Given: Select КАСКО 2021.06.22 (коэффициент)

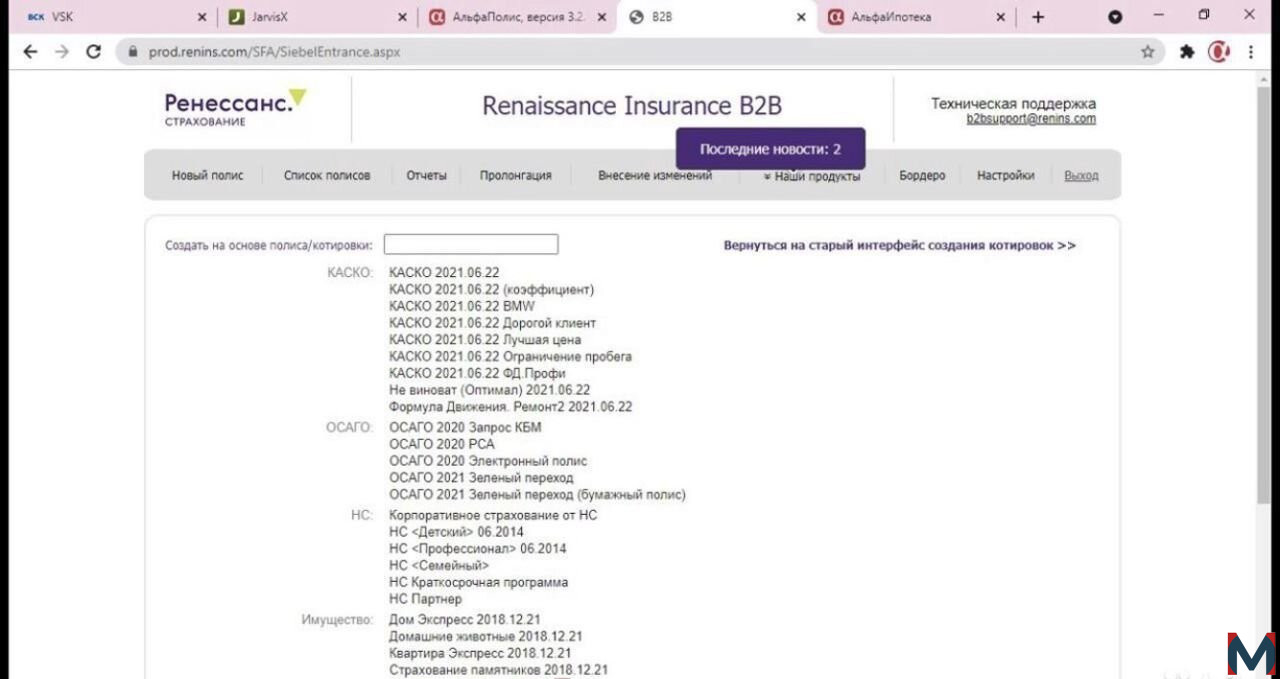Looking at the screenshot, I should pos(491,289).
